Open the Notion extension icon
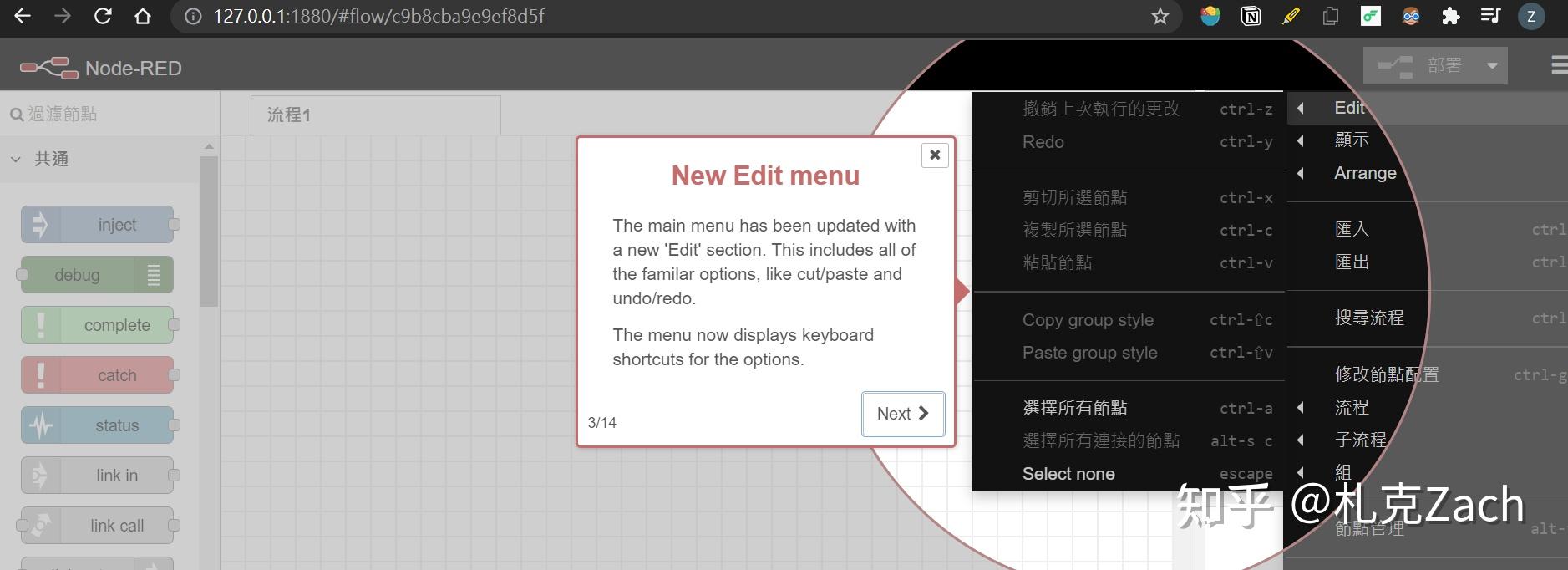Screen dimensions: 1568x570 [1251, 16]
